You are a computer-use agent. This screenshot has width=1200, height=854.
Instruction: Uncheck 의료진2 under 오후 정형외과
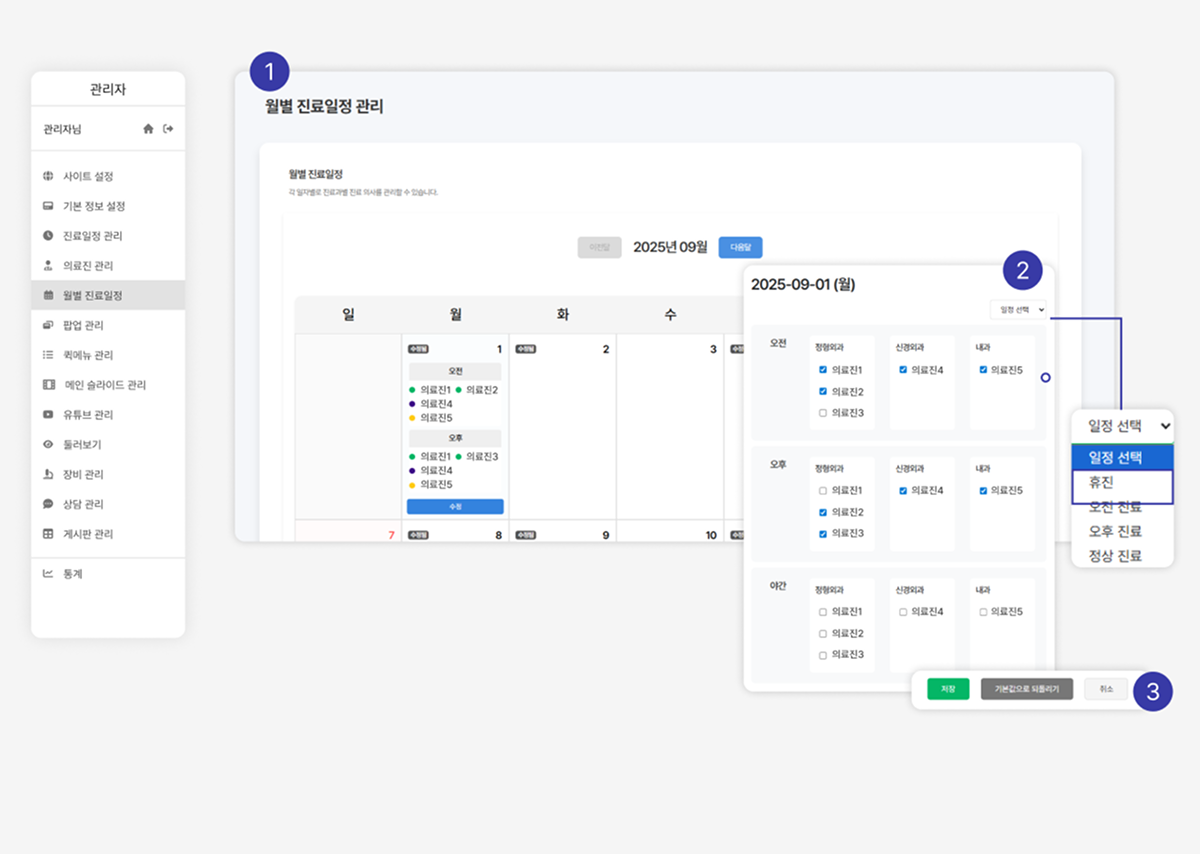click(823, 513)
